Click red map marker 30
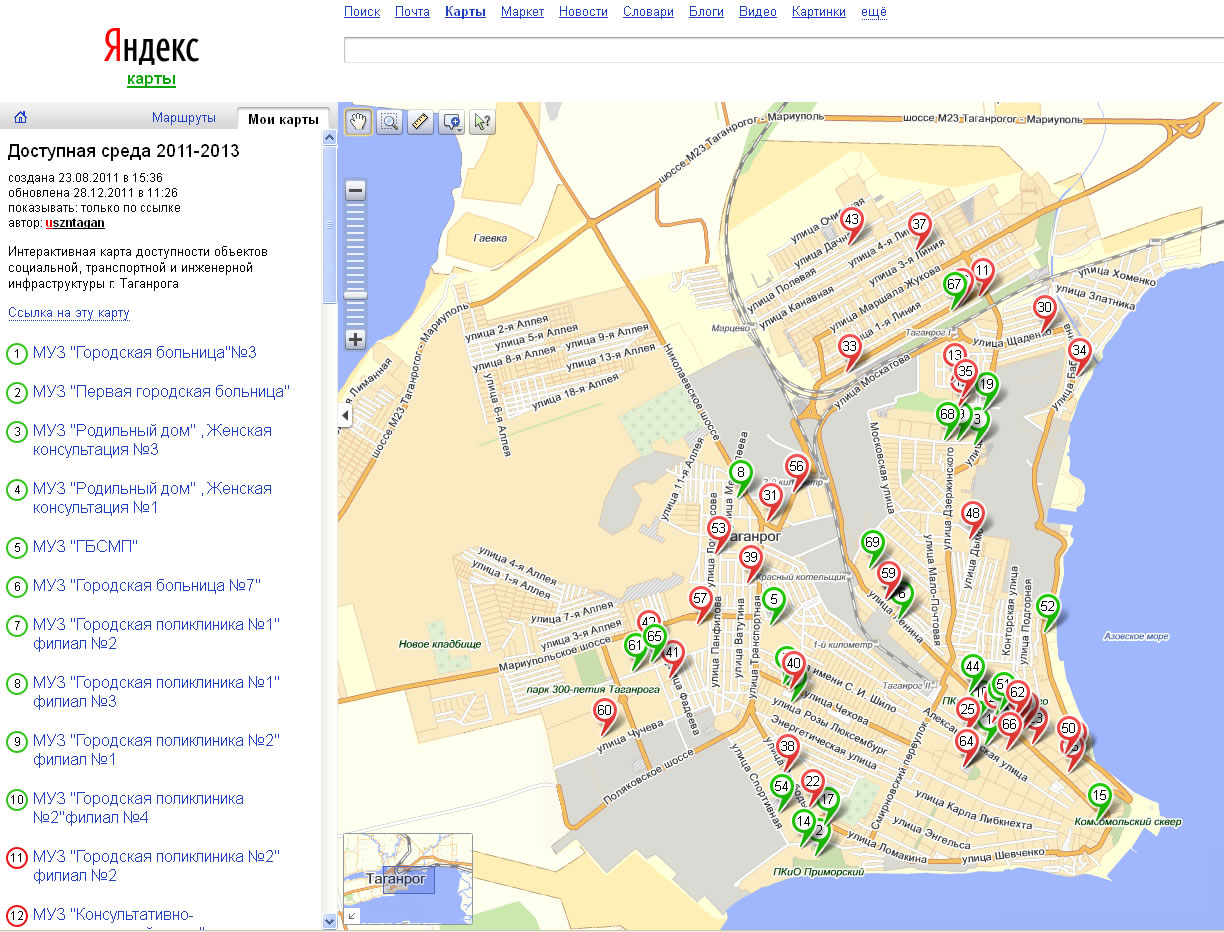This screenshot has width=1224, height=932. (1045, 308)
